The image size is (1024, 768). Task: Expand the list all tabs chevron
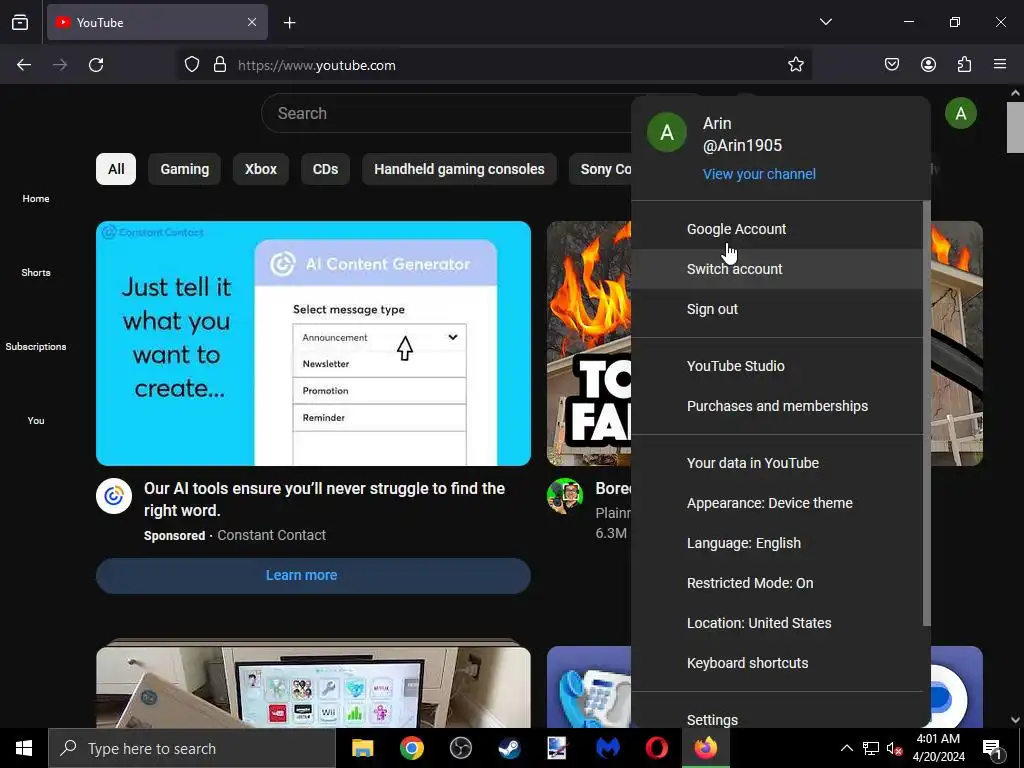(x=825, y=22)
